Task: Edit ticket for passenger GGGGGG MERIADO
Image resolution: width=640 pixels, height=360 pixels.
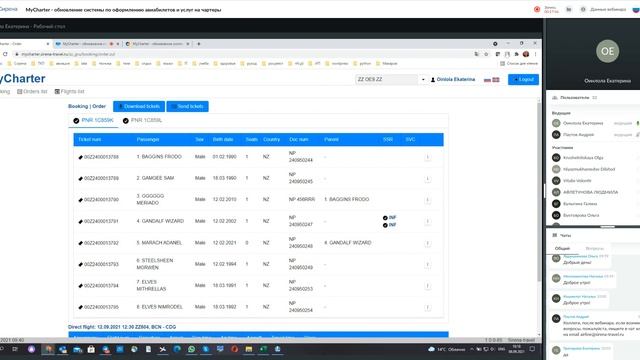Action: [x=80, y=200]
